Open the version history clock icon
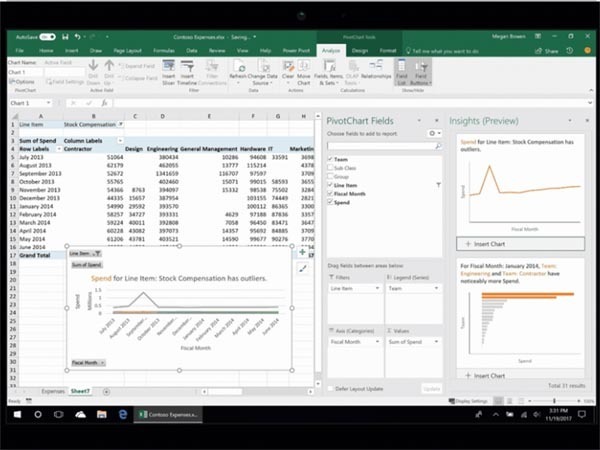The image size is (600, 450). (570, 51)
